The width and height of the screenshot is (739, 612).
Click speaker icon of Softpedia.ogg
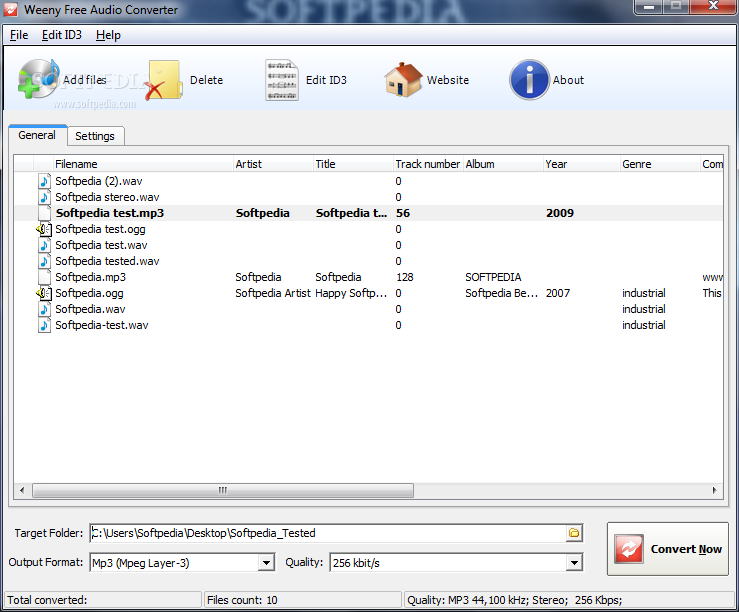[44, 293]
